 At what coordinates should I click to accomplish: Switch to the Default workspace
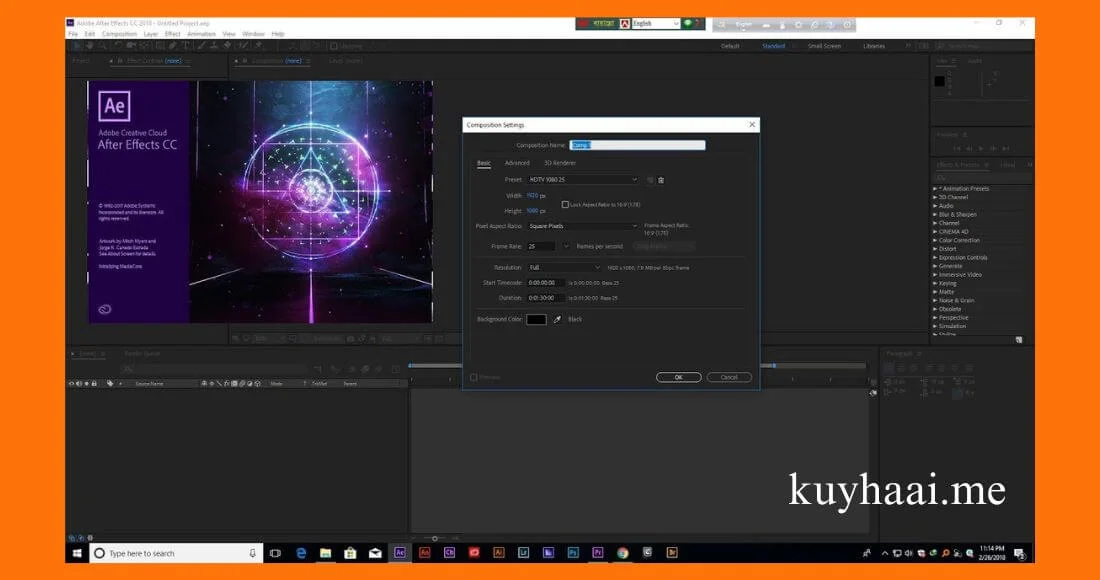click(730, 46)
